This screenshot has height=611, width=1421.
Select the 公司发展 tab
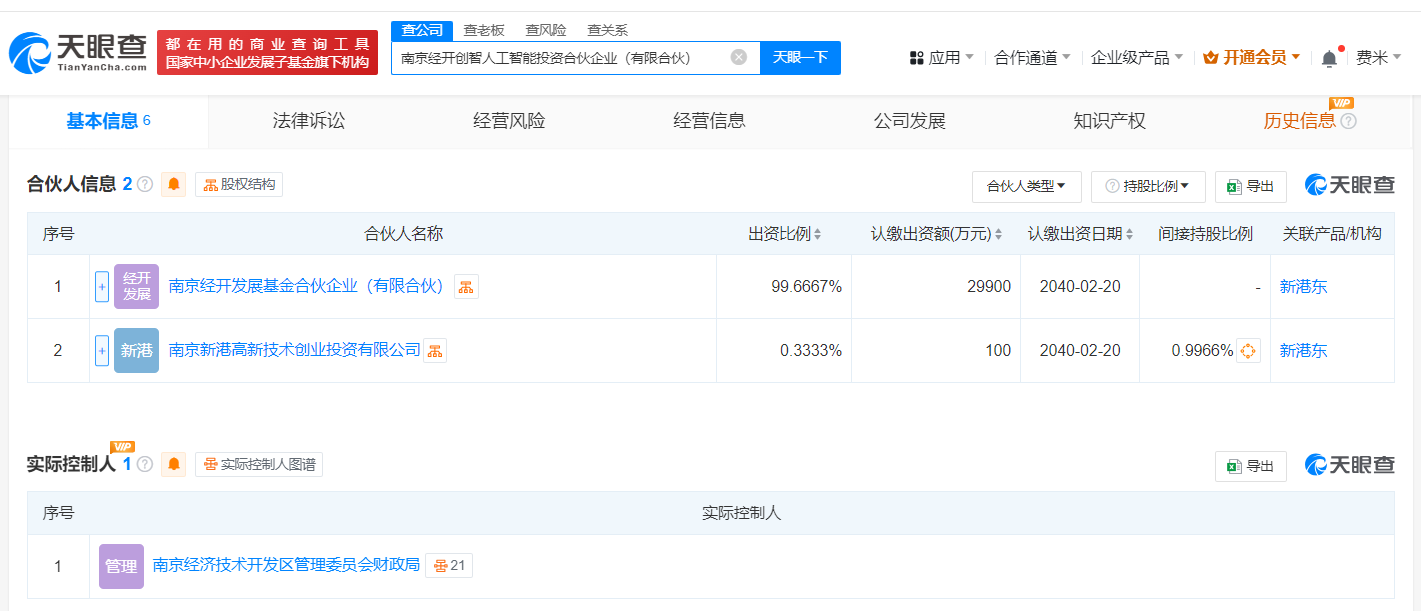[x=909, y=121]
